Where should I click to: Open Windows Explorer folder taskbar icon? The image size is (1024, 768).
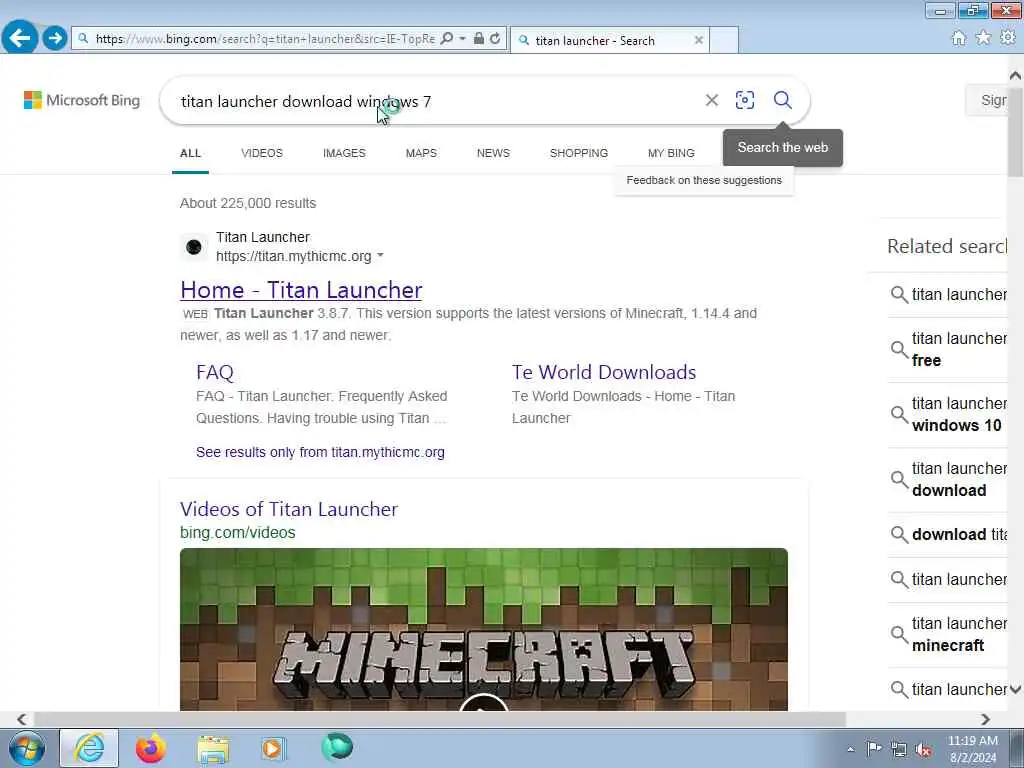(x=213, y=748)
